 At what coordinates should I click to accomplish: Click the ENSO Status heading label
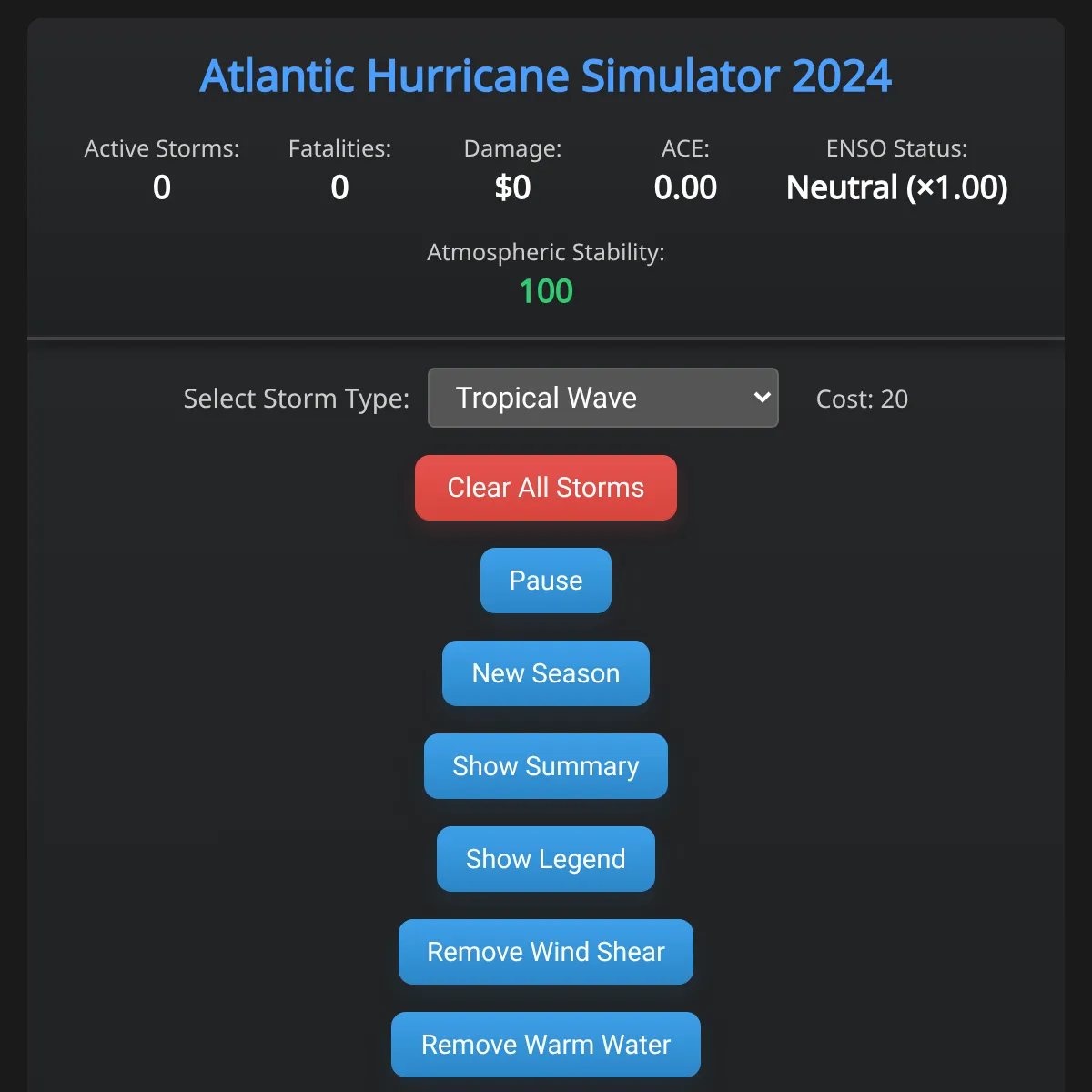(896, 148)
